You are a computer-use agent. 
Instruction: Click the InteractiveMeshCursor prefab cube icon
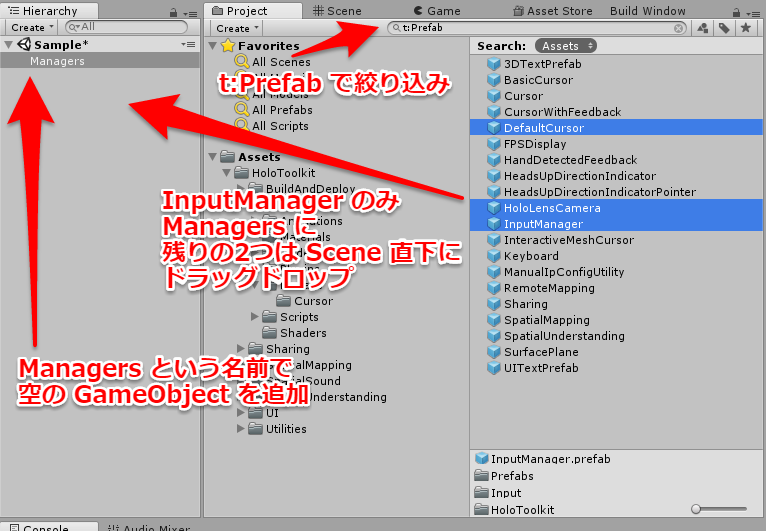(494, 240)
